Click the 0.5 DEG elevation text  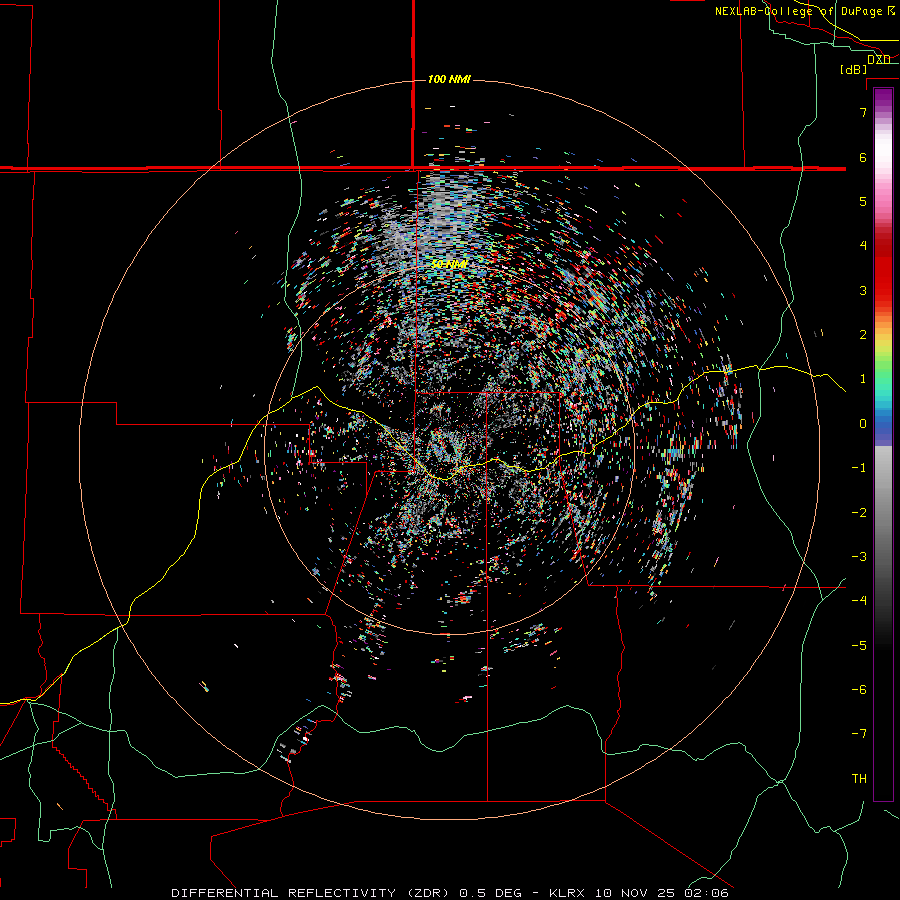[x=491, y=893]
